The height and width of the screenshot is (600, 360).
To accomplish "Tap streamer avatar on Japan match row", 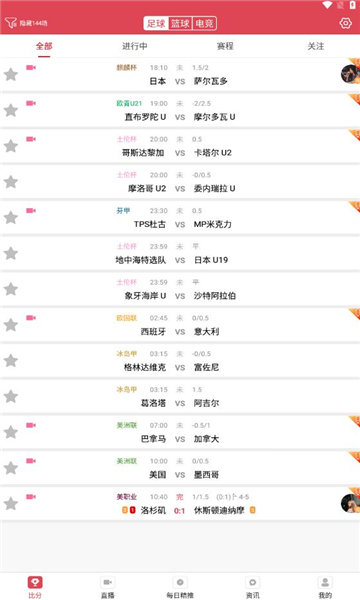I will click(350, 74).
